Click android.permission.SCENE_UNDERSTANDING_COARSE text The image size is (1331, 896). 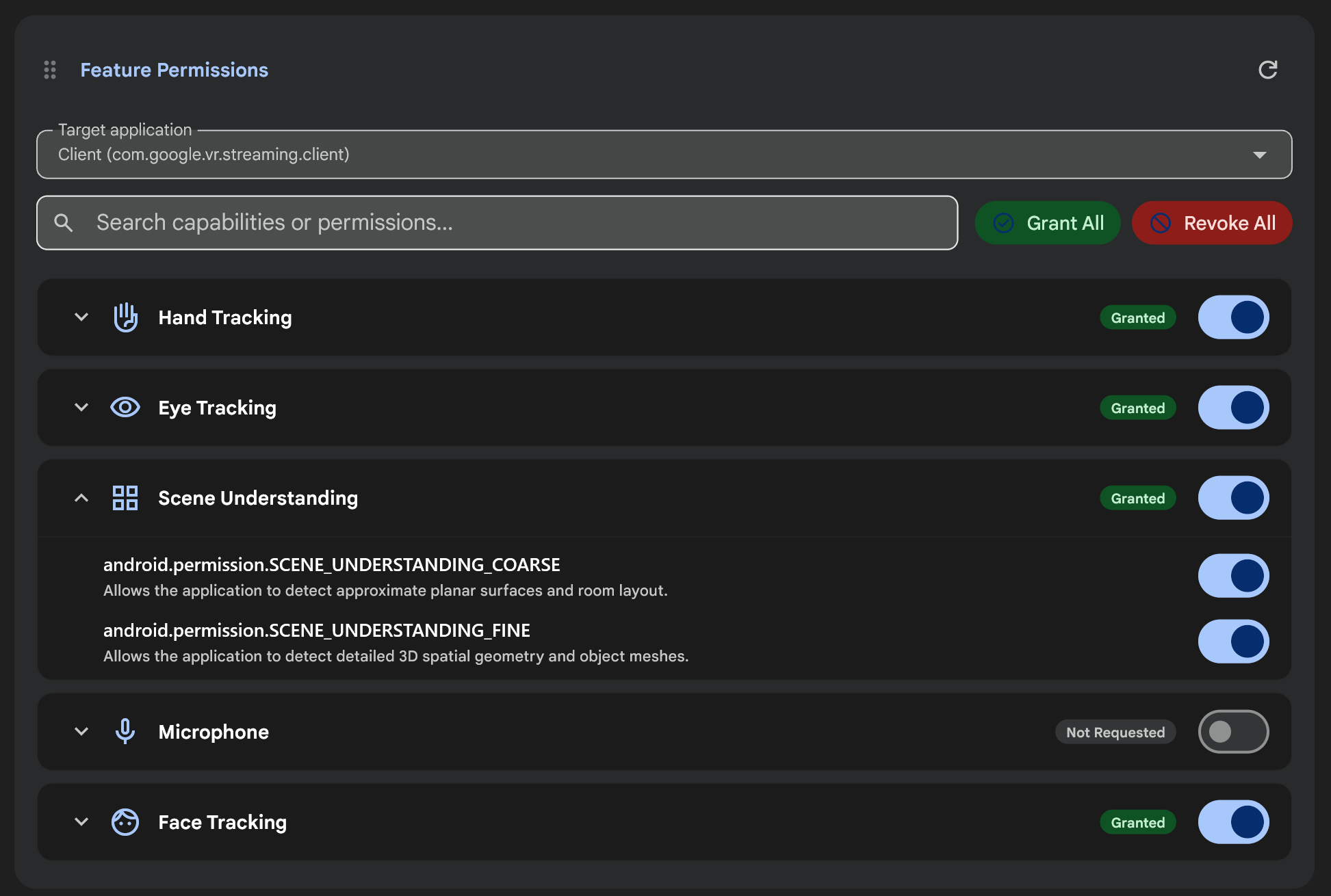click(332, 565)
